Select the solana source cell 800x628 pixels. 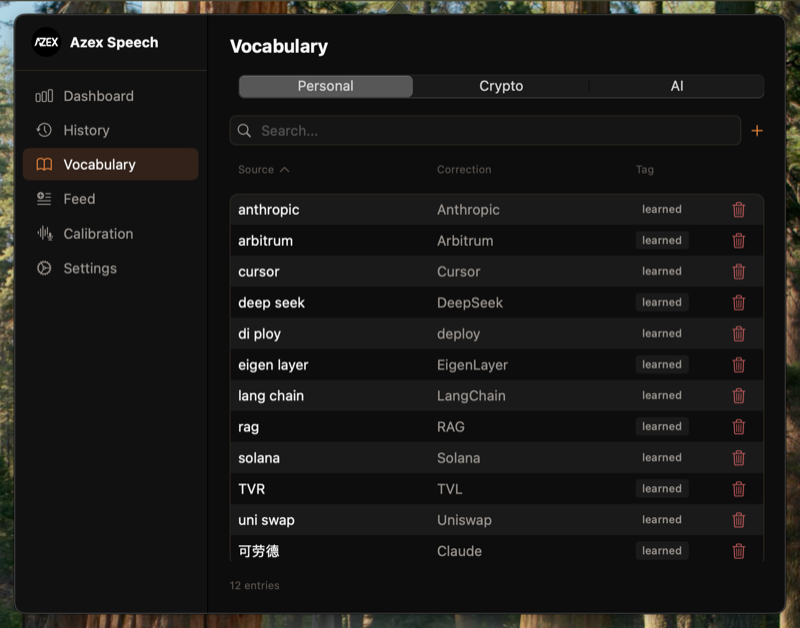pyautogui.click(x=259, y=458)
